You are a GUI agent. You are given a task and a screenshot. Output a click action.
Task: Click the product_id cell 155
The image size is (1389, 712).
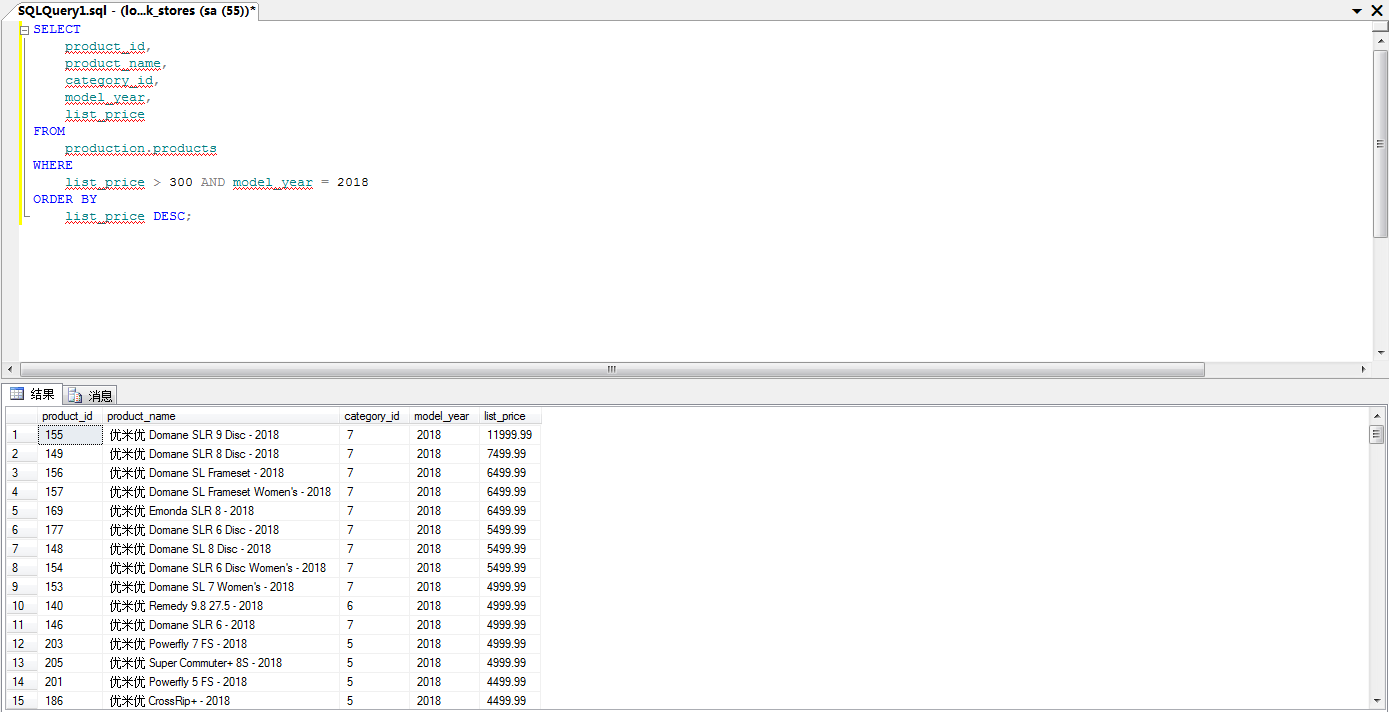70,435
